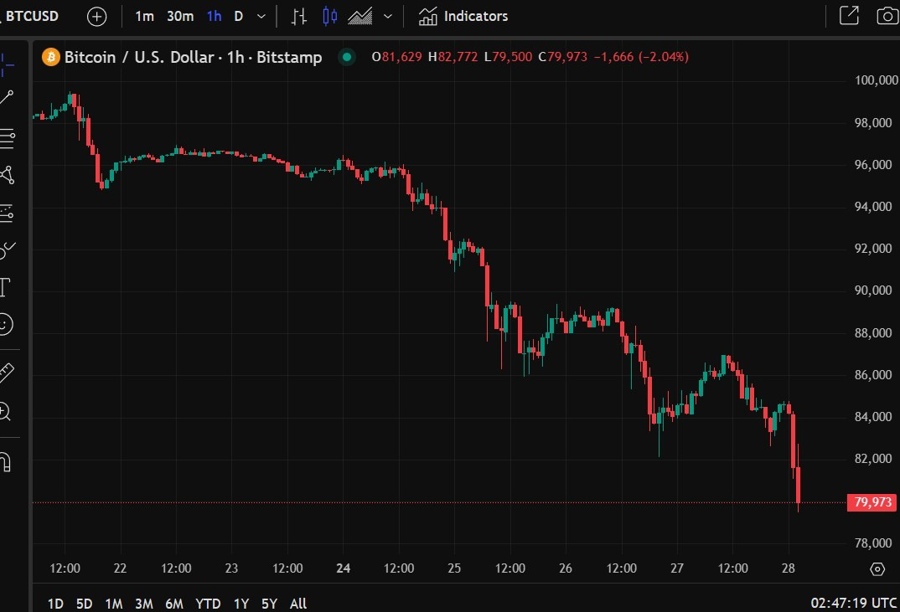Click the Bitcoin coin logo
900x612 pixels.
(x=51, y=57)
